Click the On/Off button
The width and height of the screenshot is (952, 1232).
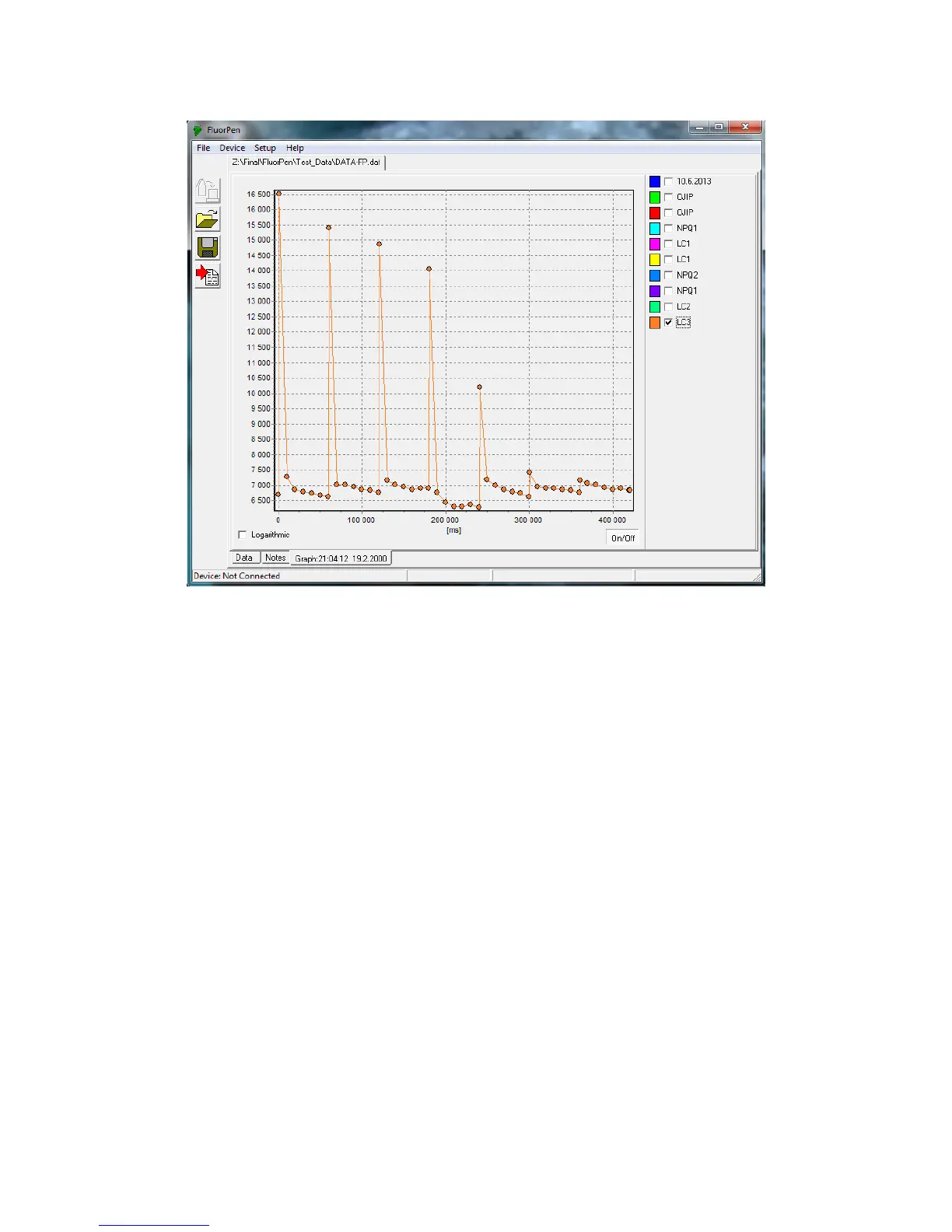pos(623,538)
